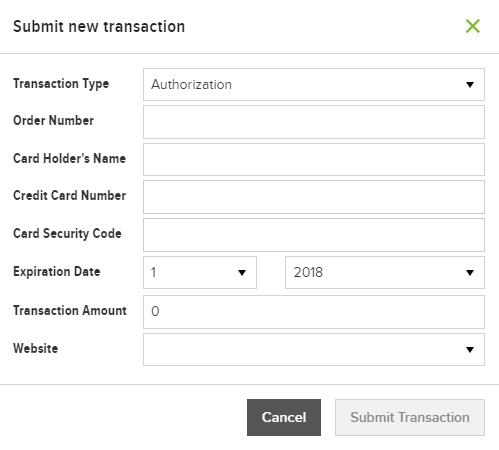Click the Submit Transaction button
The image size is (499, 450).
coord(410,417)
